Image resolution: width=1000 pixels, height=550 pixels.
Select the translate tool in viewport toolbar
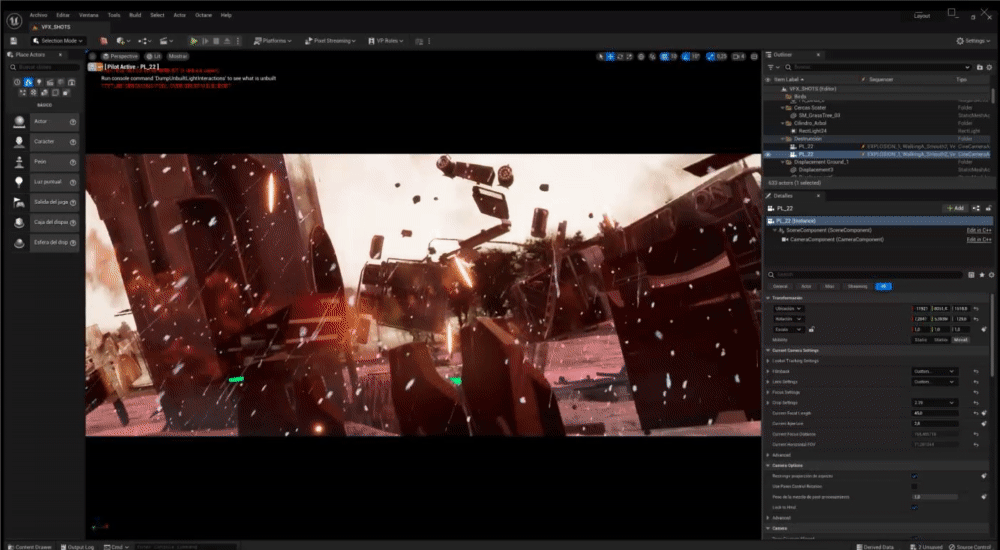610,56
